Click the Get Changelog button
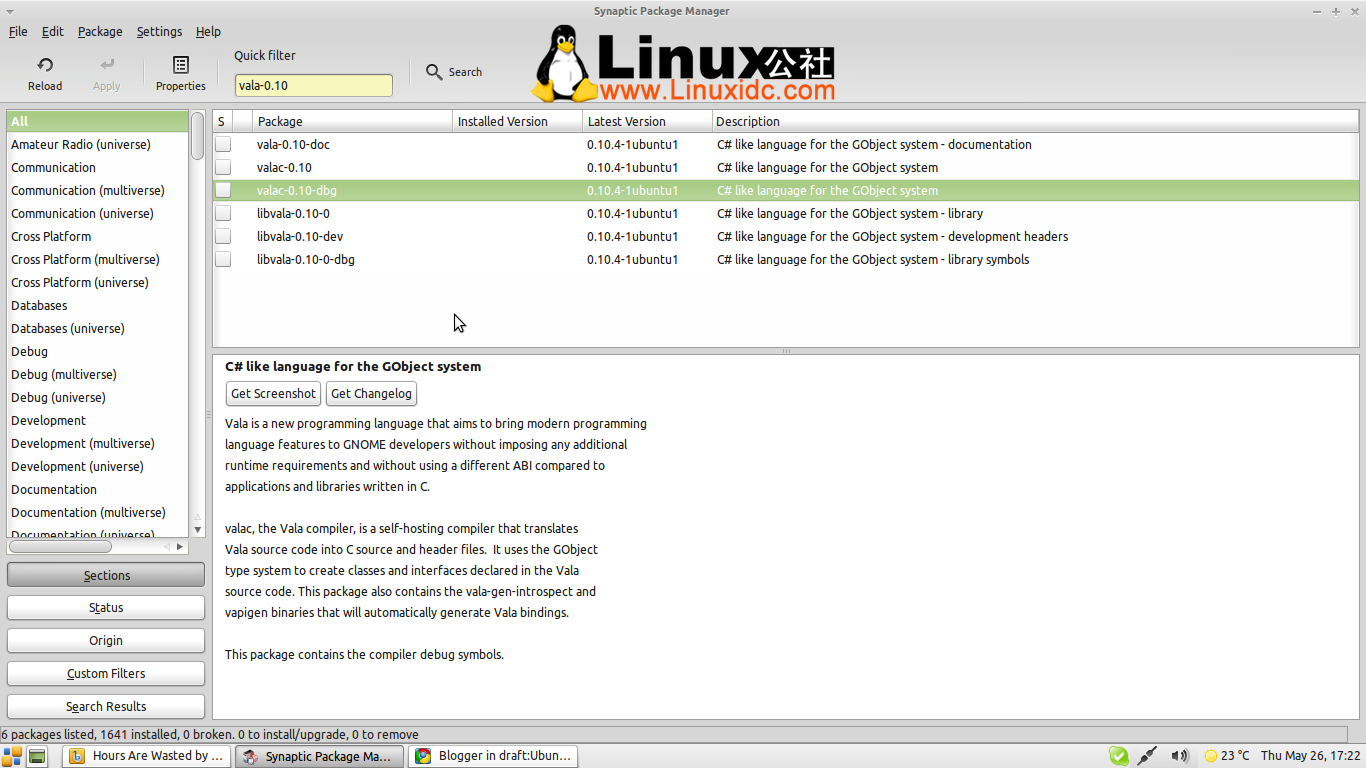This screenshot has height=768, width=1366. [x=371, y=394]
